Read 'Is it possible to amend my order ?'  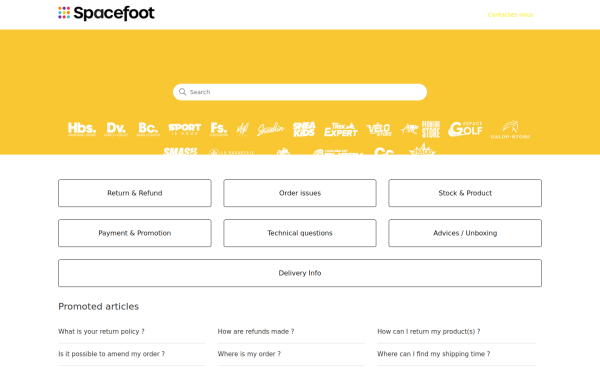(x=111, y=354)
